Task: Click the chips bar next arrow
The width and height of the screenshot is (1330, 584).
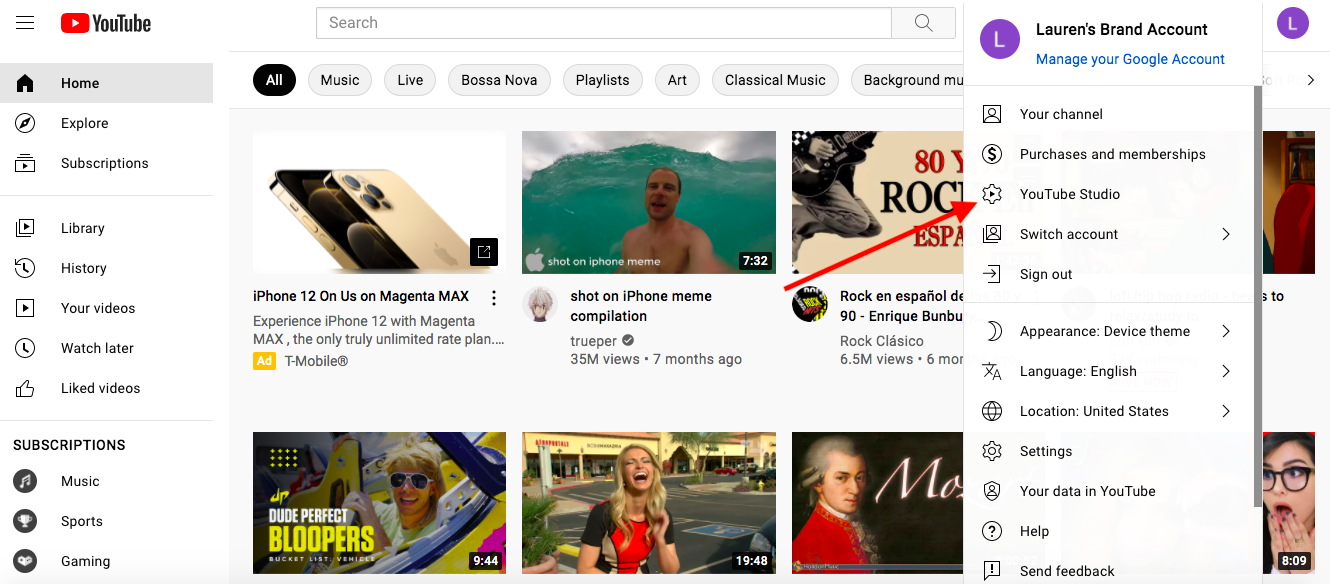Action: point(1311,80)
